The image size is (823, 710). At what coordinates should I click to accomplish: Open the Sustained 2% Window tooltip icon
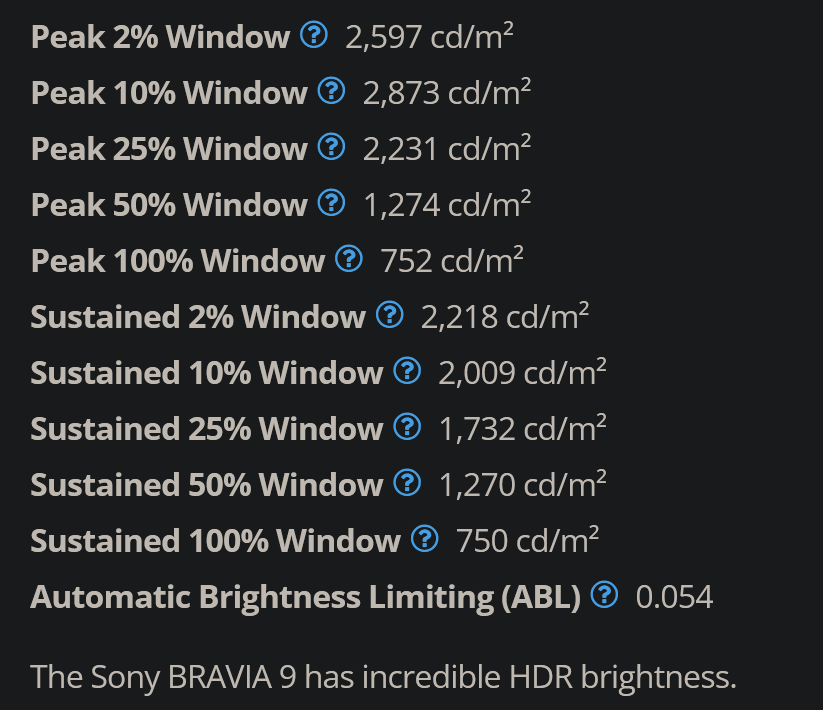point(390,314)
